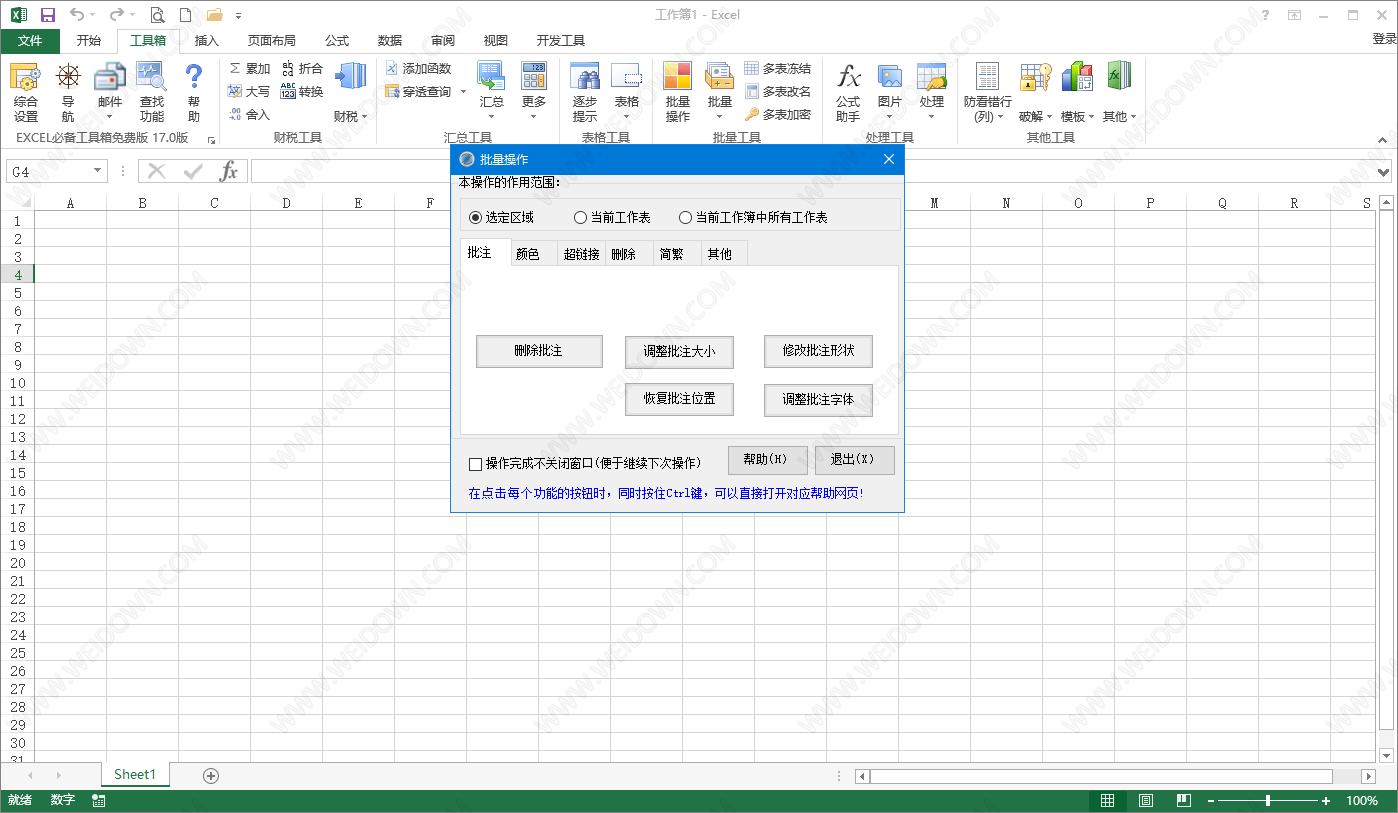Open the Name Box dropdown arrow
Image resolution: width=1398 pixels, height=813 pixels.
coord(97,171)
